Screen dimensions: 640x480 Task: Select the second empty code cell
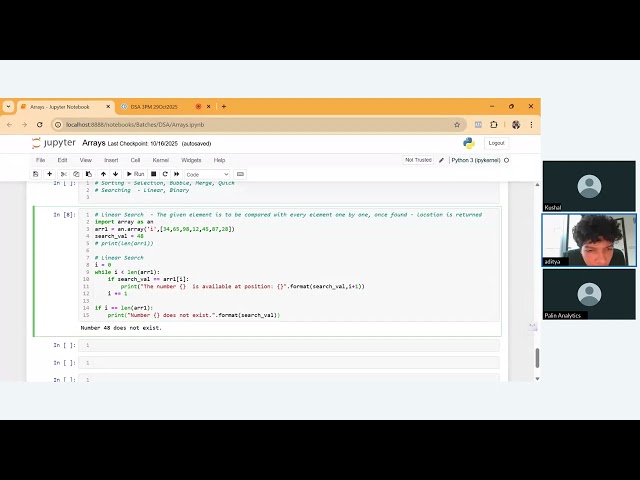coord(289,362)
